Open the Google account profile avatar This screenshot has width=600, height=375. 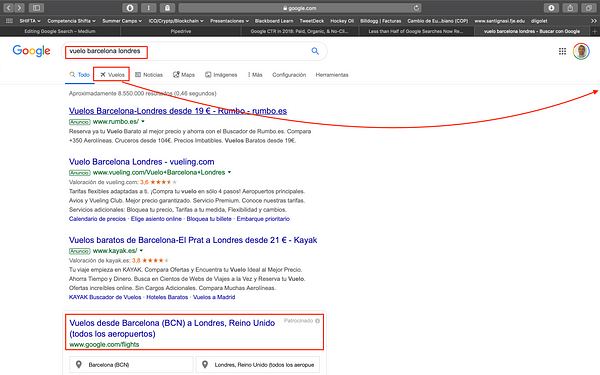coord(581,51)
